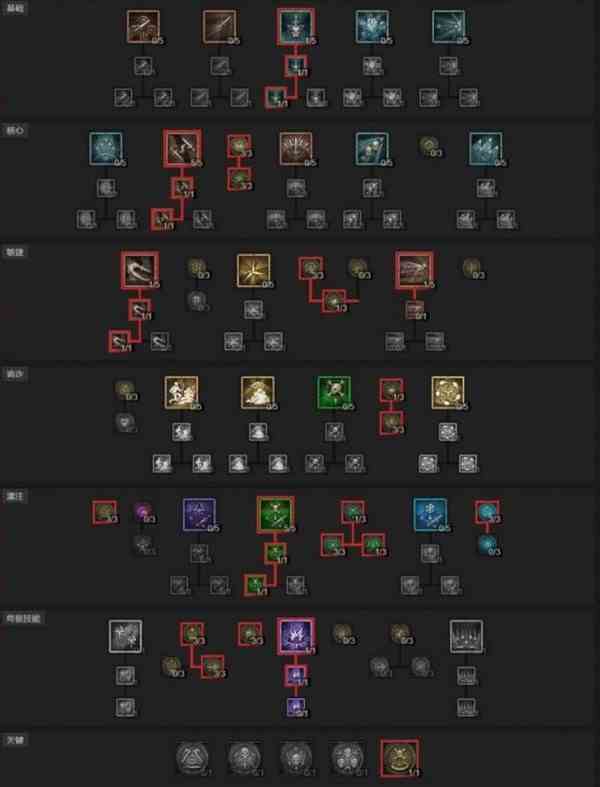Jump to the 基础 section label
This screenshot has width=600, height=787.
coord(14,8)
